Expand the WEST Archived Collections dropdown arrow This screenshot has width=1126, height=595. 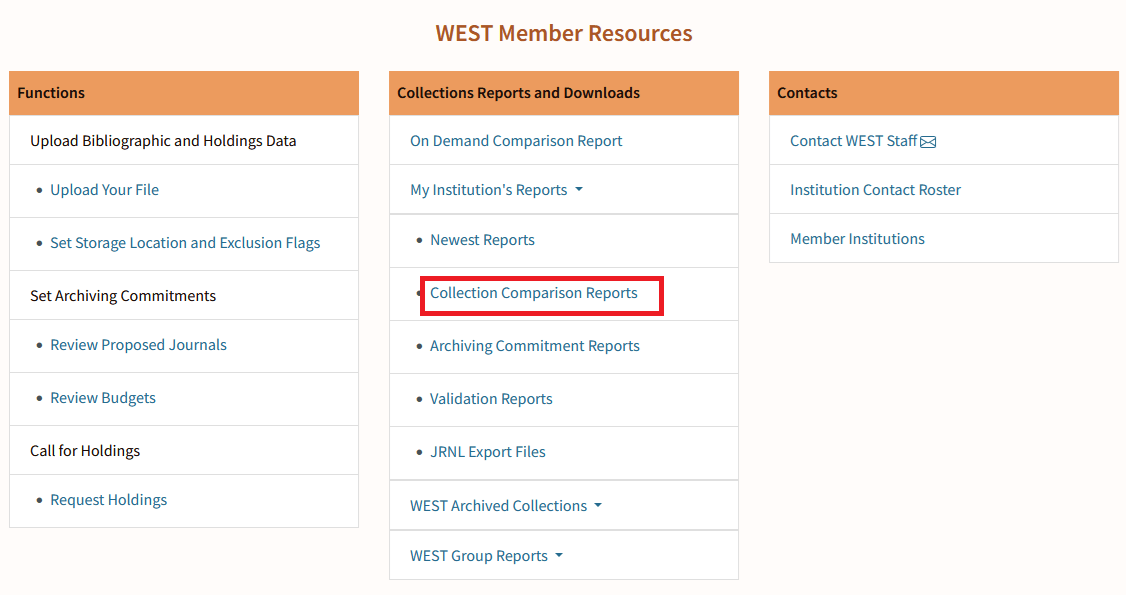598,505
